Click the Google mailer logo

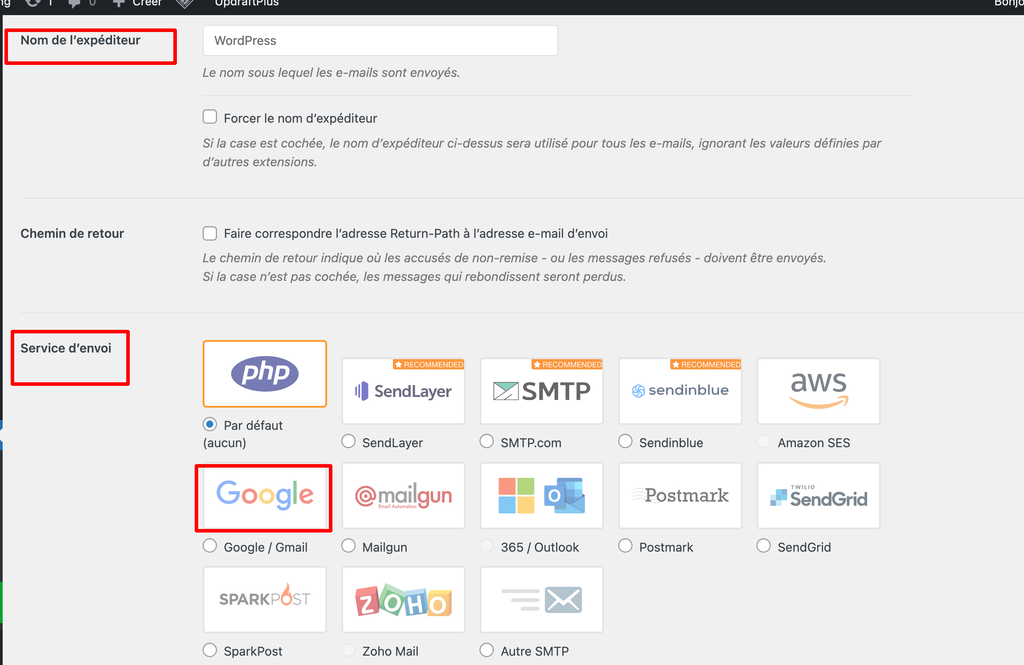[263, 495]
